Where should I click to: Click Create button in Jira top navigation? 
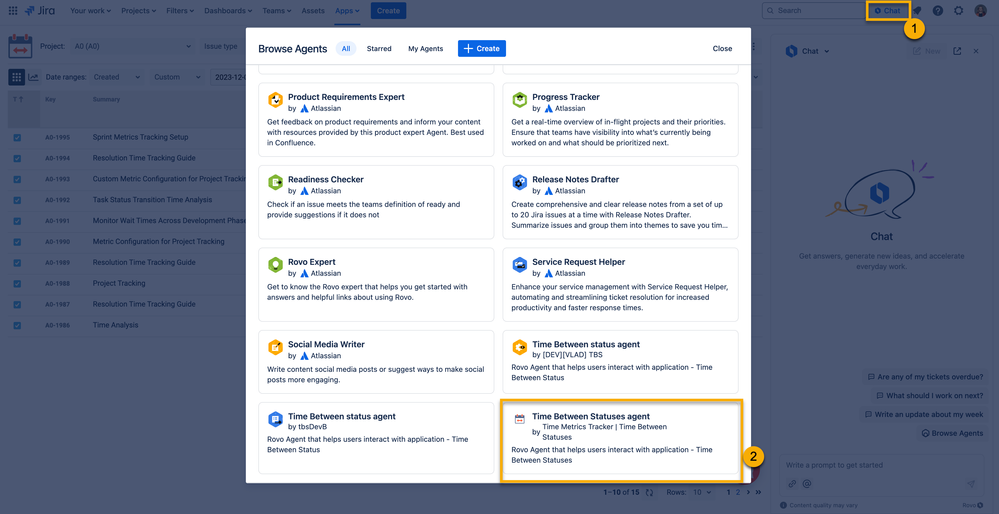388,11
